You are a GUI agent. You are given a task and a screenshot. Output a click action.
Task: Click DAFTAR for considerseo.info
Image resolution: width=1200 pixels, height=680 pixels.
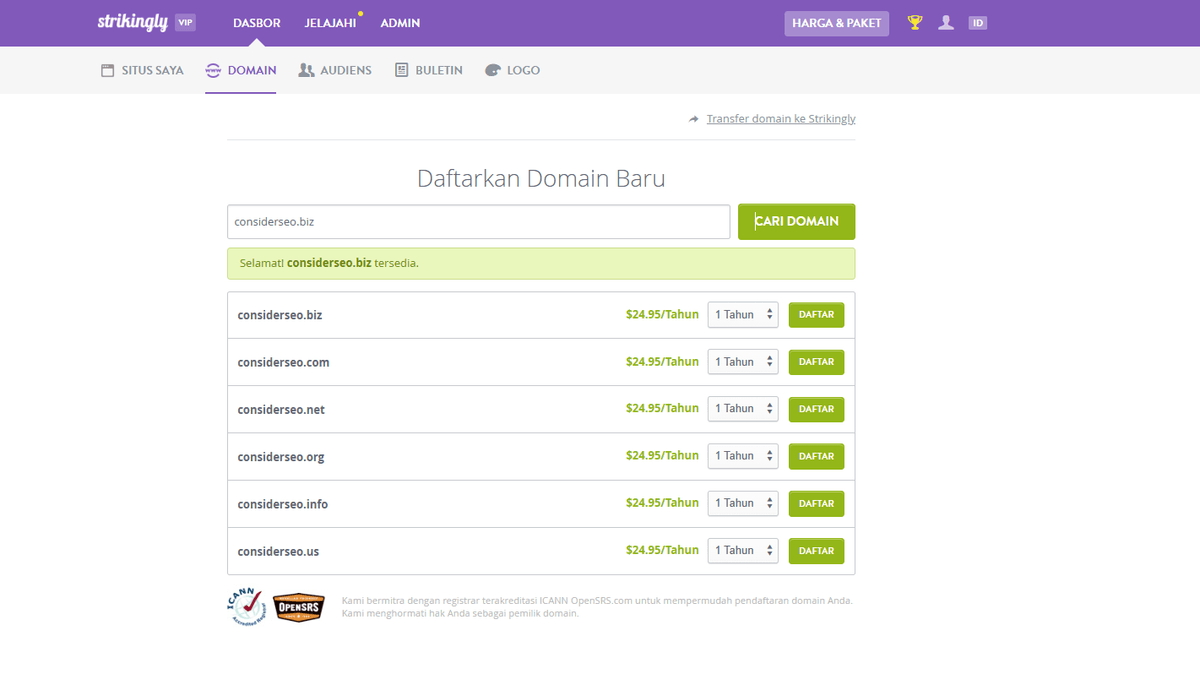pyautogui.click(x=817, y=503)
